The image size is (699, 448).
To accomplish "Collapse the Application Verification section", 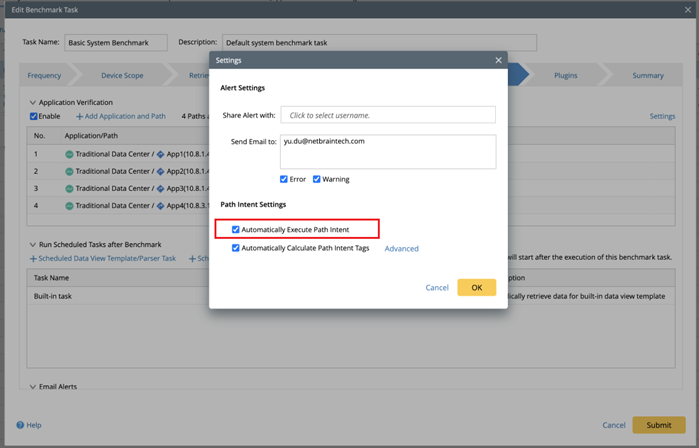I will (x=32, y=103).
